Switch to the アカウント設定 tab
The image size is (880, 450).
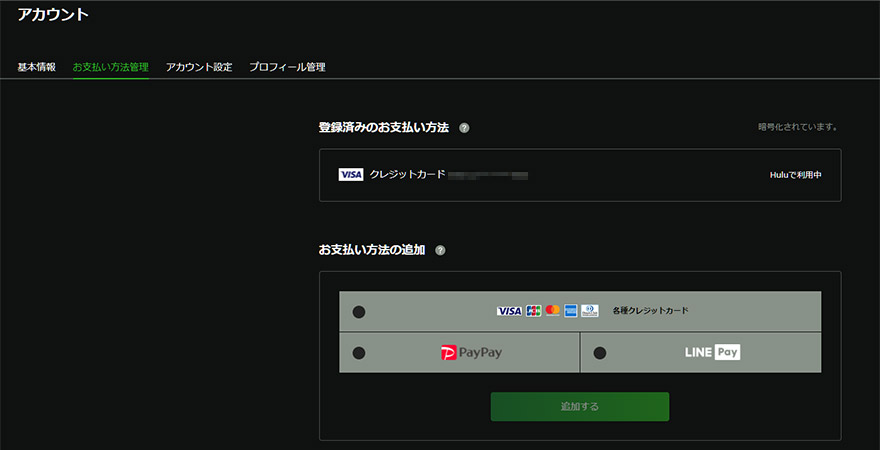199,67
